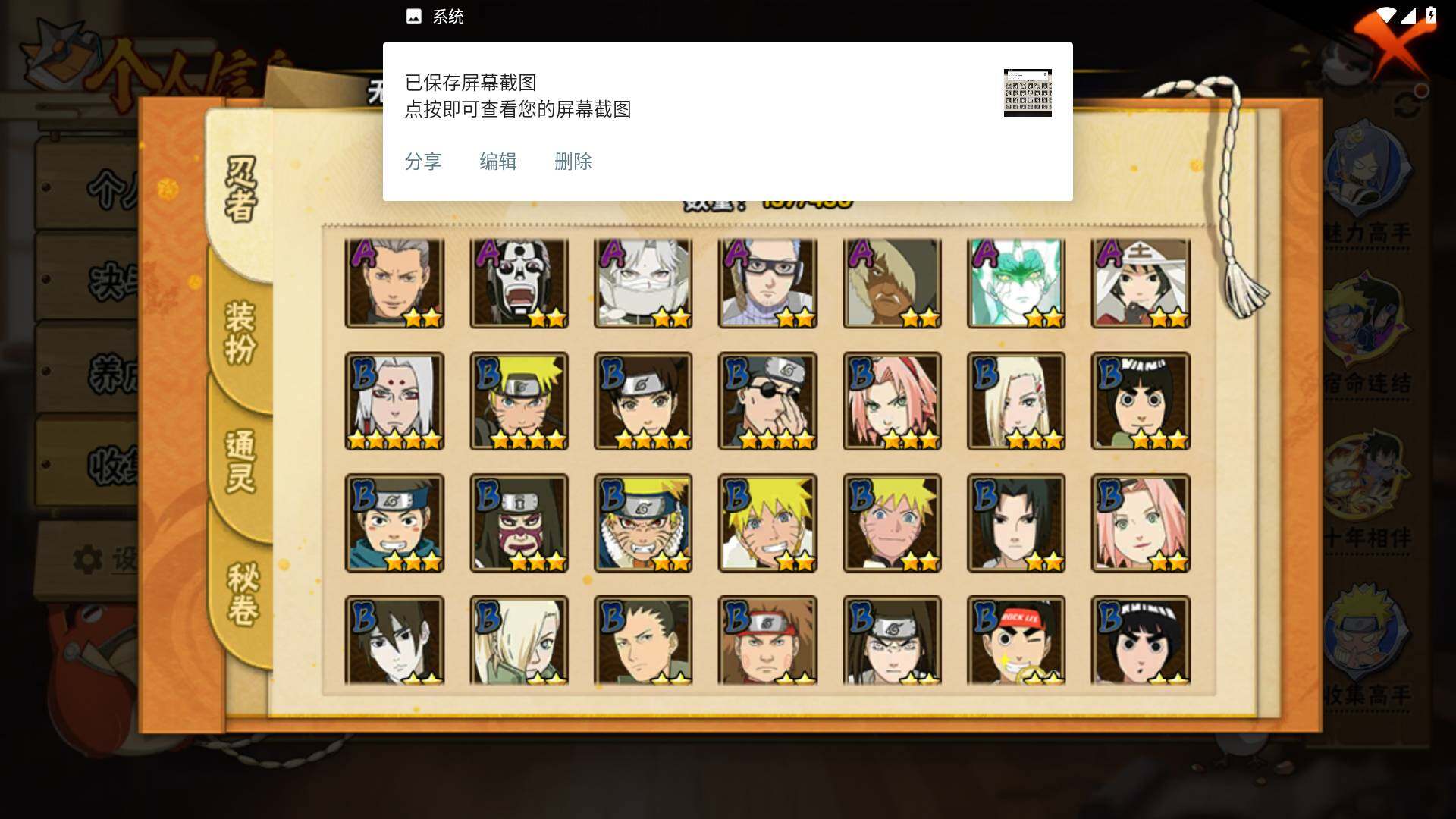Choose the A-rank glowing green face ninja
This screenshot has height=819, width=1456.
click(x=1016, y=283)
